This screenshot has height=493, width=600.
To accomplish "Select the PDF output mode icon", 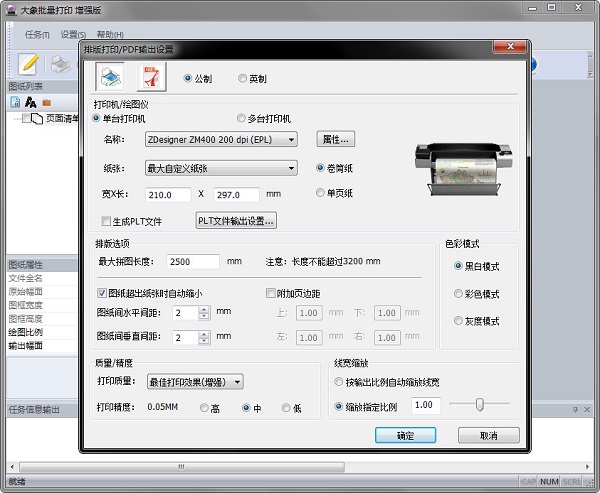I will (x=151, y=77).
